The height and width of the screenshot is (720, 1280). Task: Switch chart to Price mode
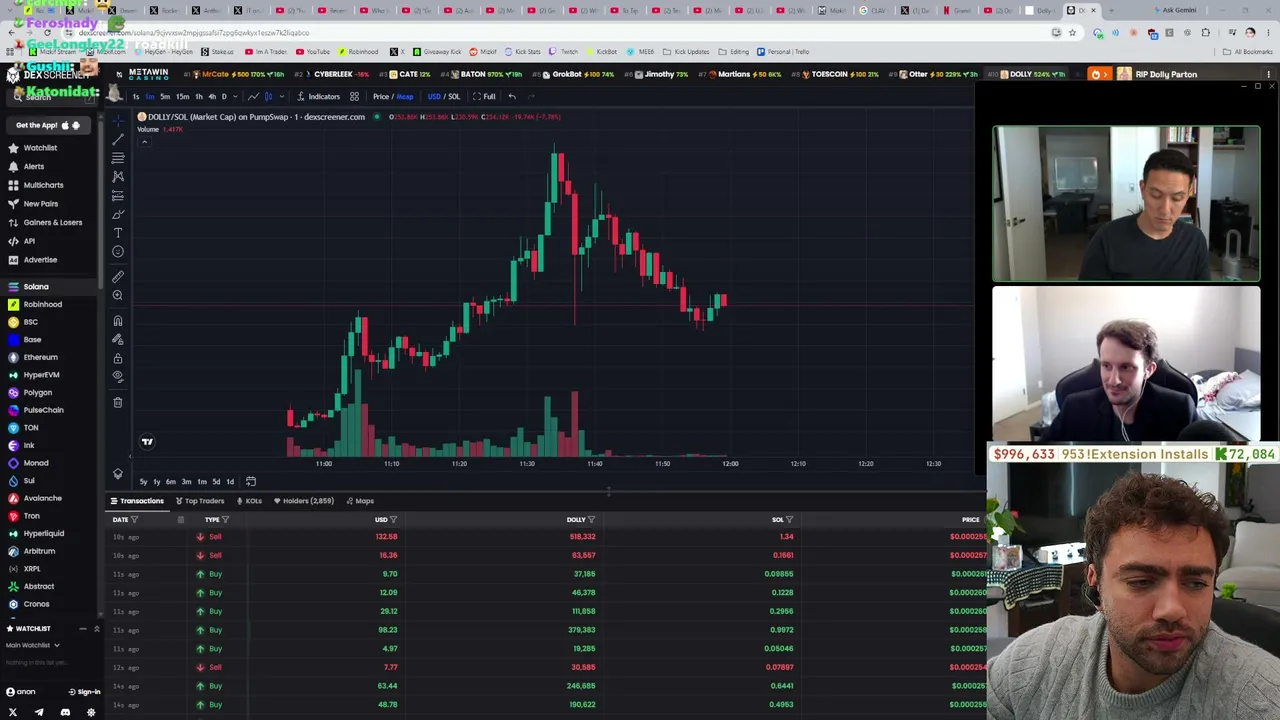tap(381, 97)
